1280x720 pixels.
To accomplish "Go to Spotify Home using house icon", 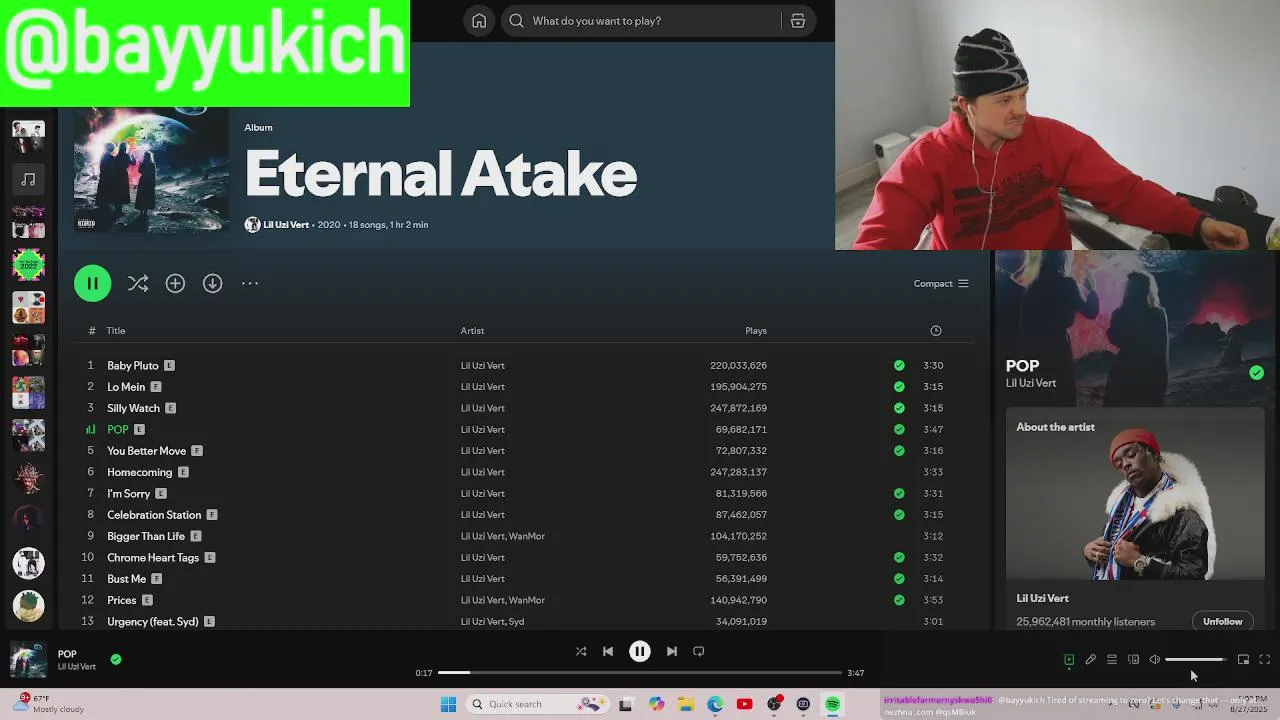I will pyautogui.click(x=479, y=21).
